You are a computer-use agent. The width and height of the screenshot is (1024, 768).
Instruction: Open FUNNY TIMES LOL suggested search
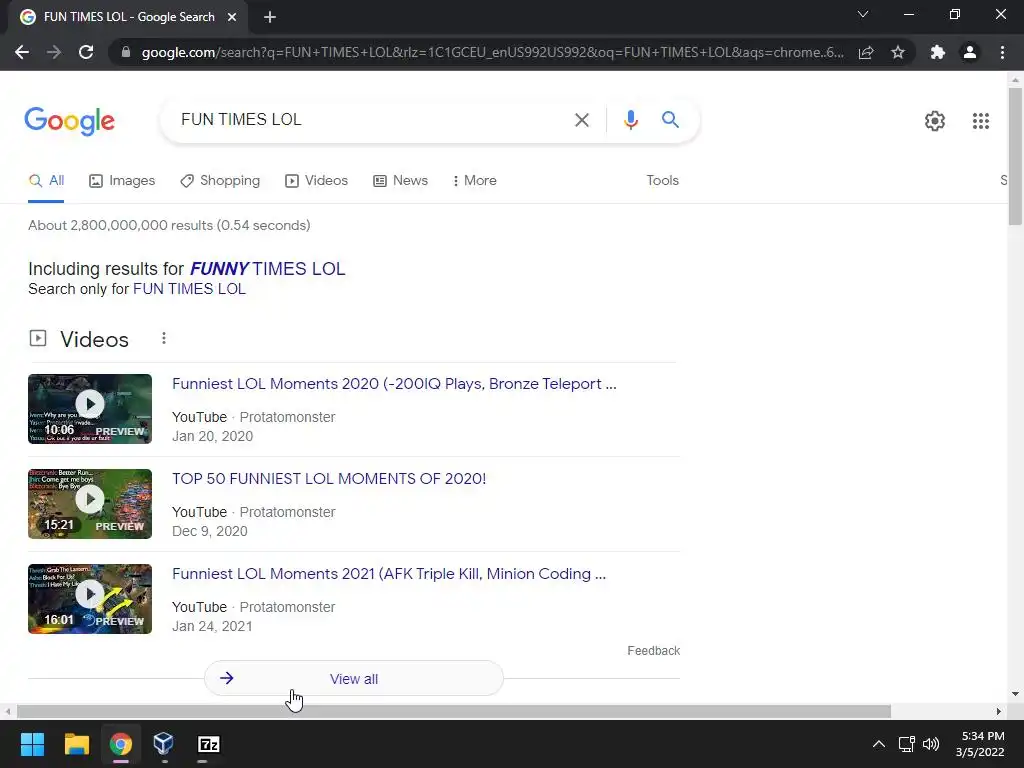tap(268, 268)
